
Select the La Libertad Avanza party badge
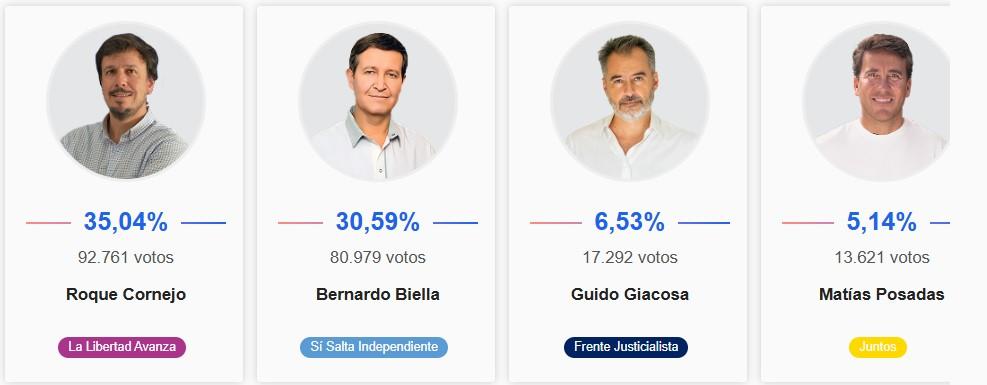(122, 347)
